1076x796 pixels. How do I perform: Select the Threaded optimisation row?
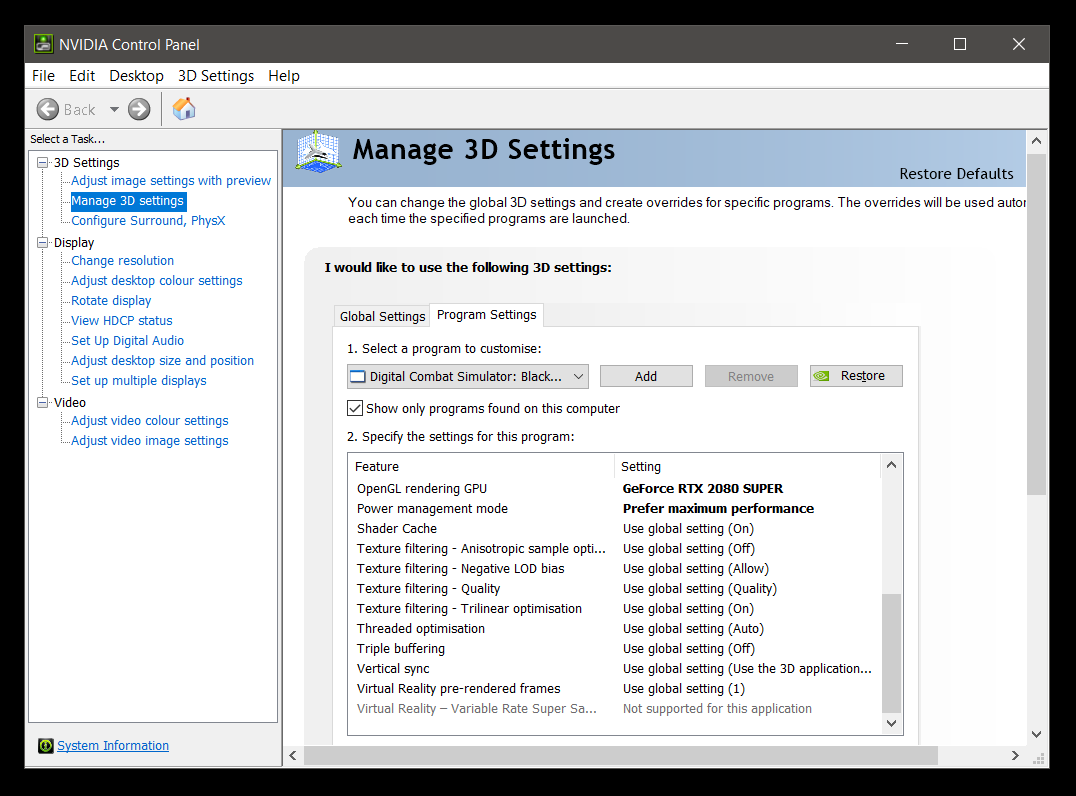615,628
